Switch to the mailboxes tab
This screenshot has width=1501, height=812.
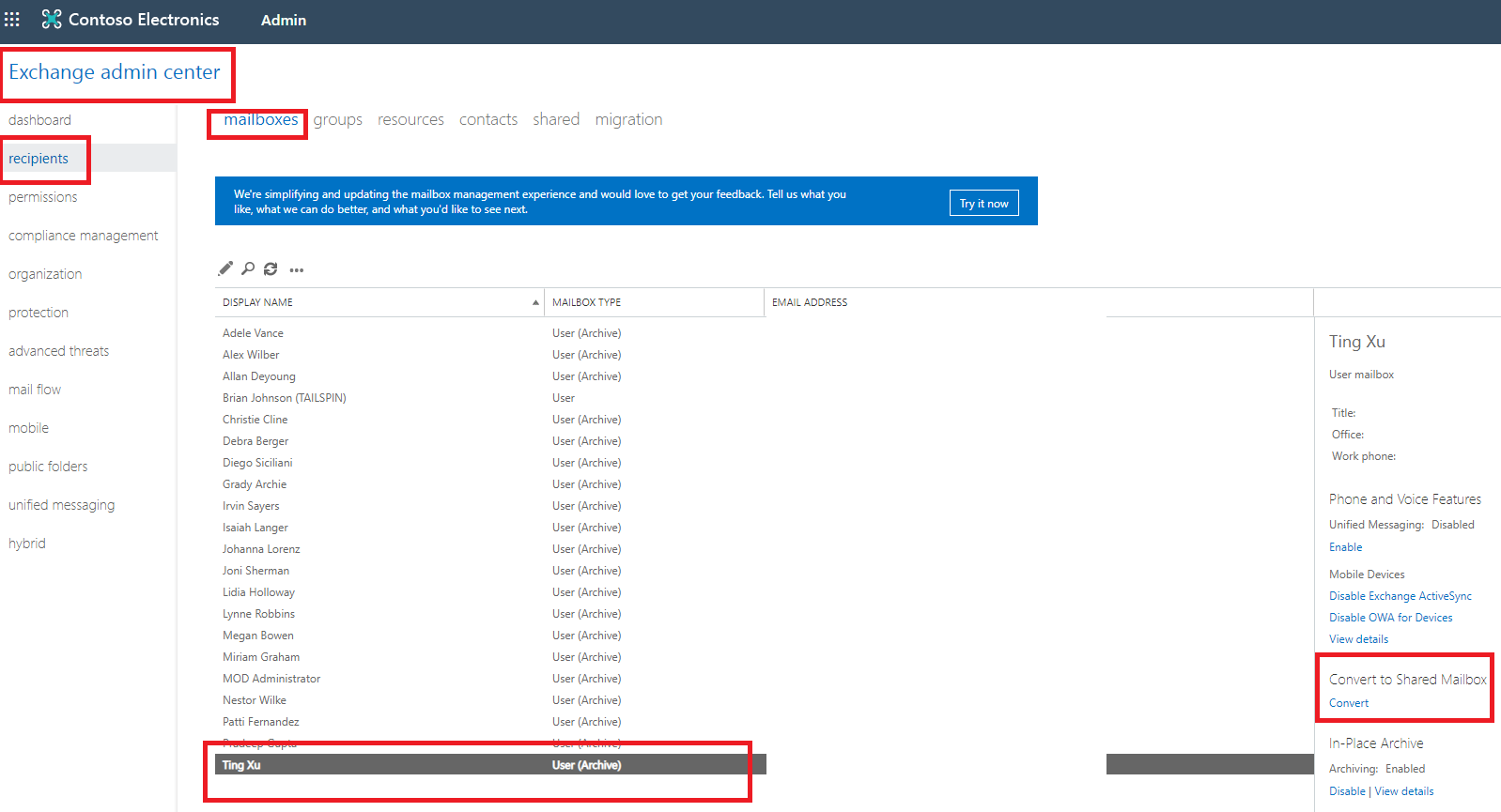tap(260, 120)
